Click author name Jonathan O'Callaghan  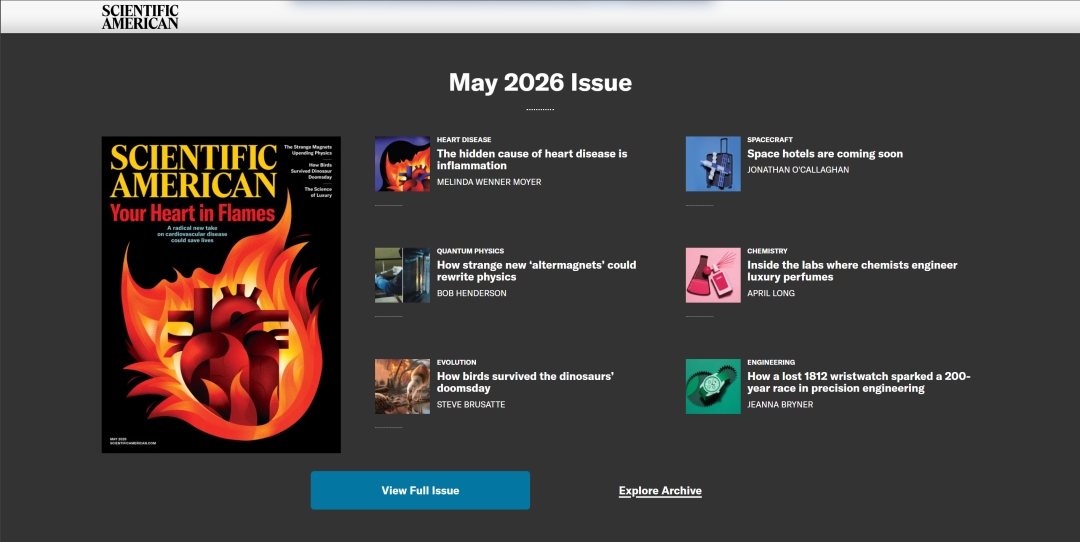click(x=798, y=170)
